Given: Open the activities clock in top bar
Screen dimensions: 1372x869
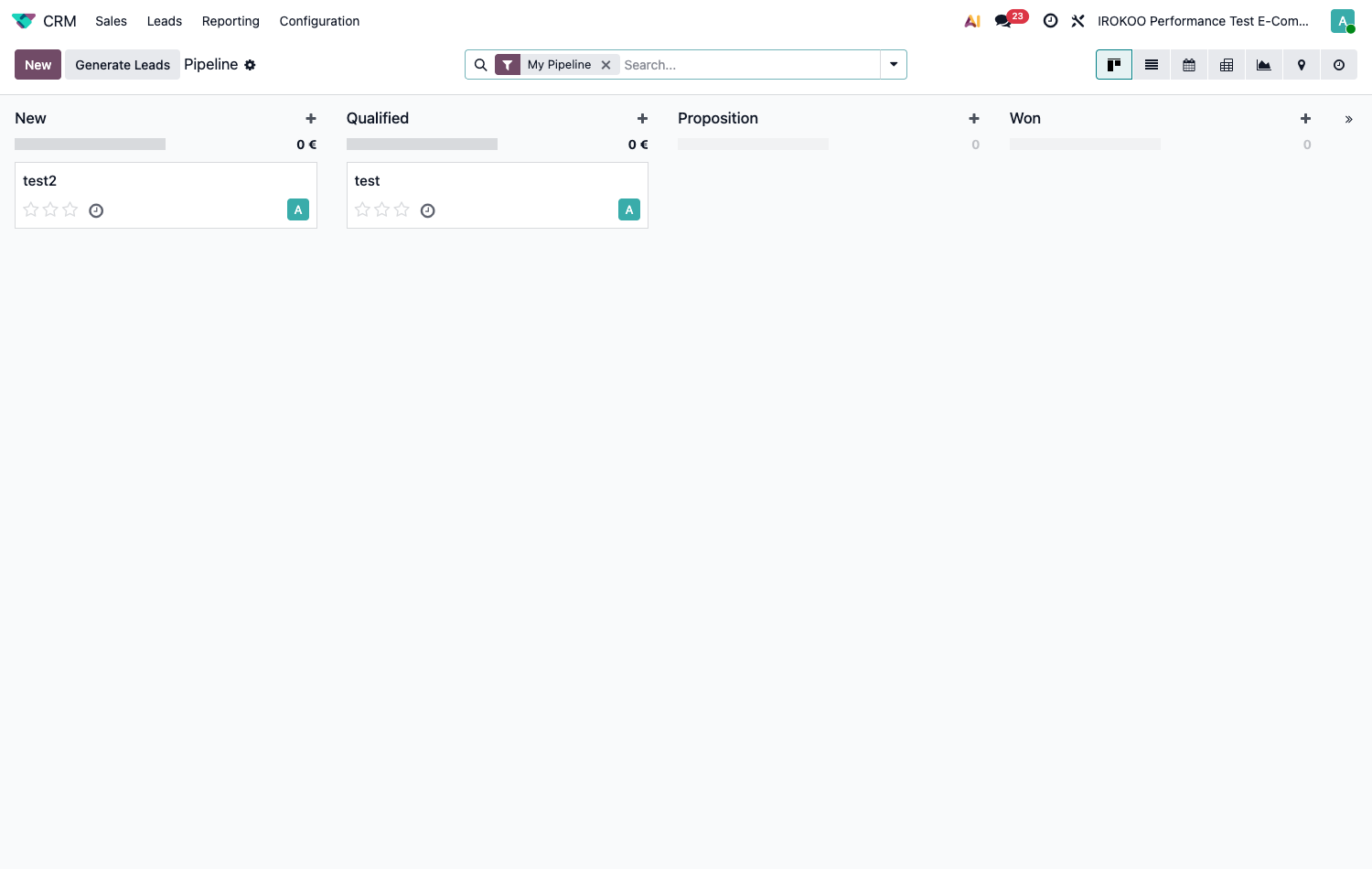Looking at the screenshot, I should (x=1050, y=21).
